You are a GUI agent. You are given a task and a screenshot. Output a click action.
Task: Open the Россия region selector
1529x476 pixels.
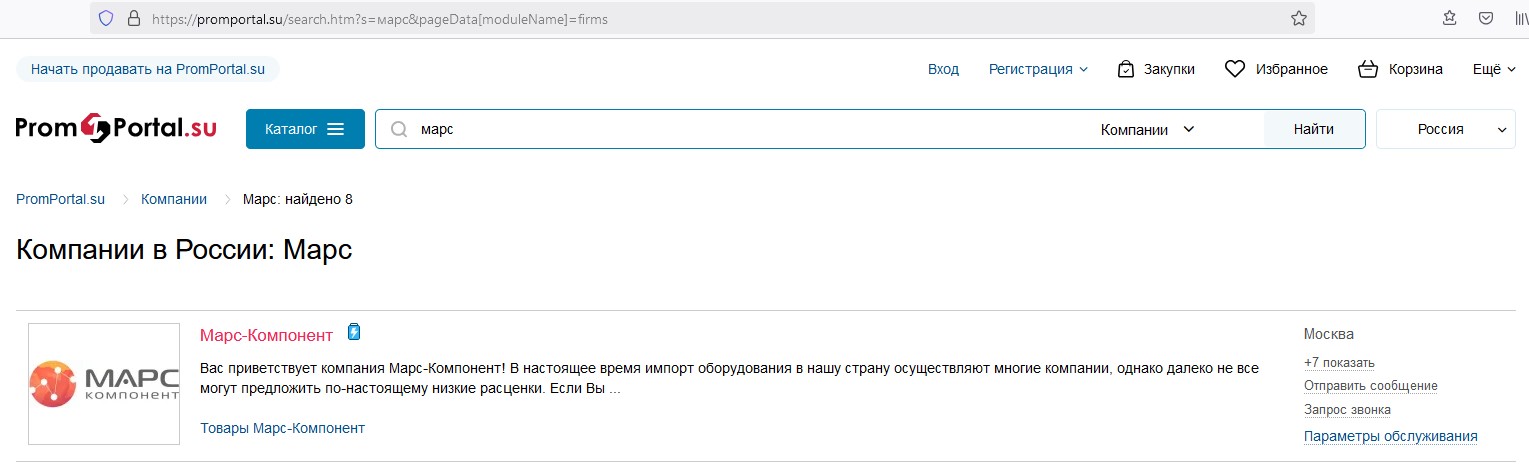(1445, 129)
